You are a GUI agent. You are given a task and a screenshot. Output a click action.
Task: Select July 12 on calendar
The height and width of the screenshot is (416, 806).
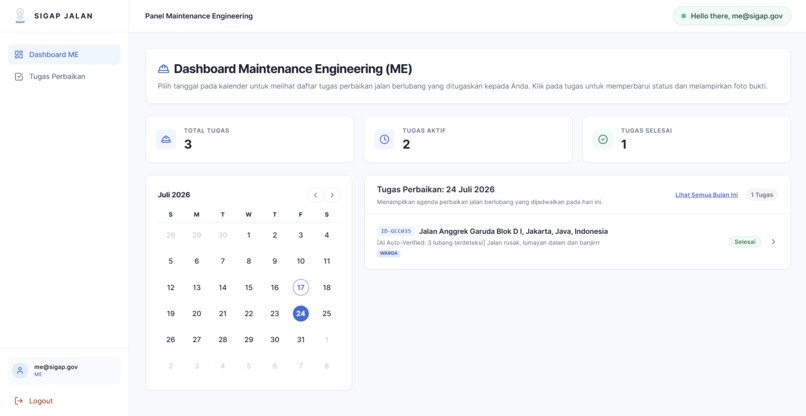[x=171, y=287]
